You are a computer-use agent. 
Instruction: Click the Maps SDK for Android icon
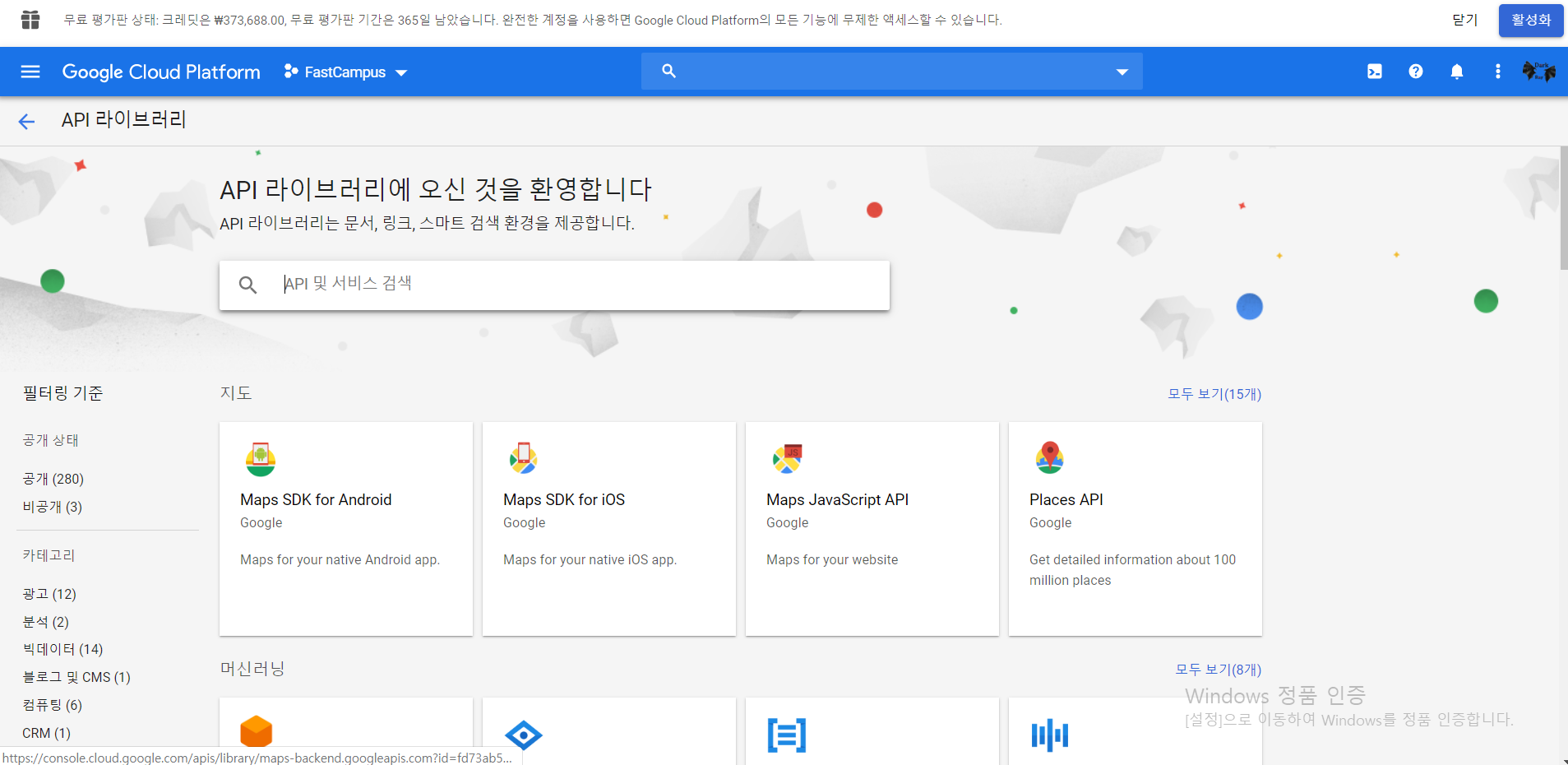pyautogui.click(x=261, y=459)
